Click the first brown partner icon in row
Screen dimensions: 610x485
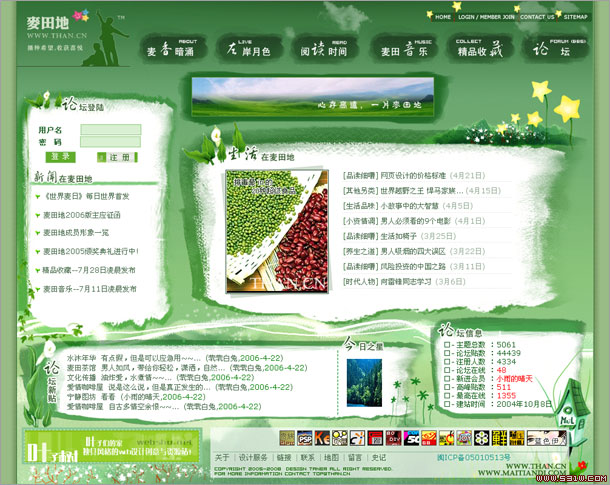point(287,438)
